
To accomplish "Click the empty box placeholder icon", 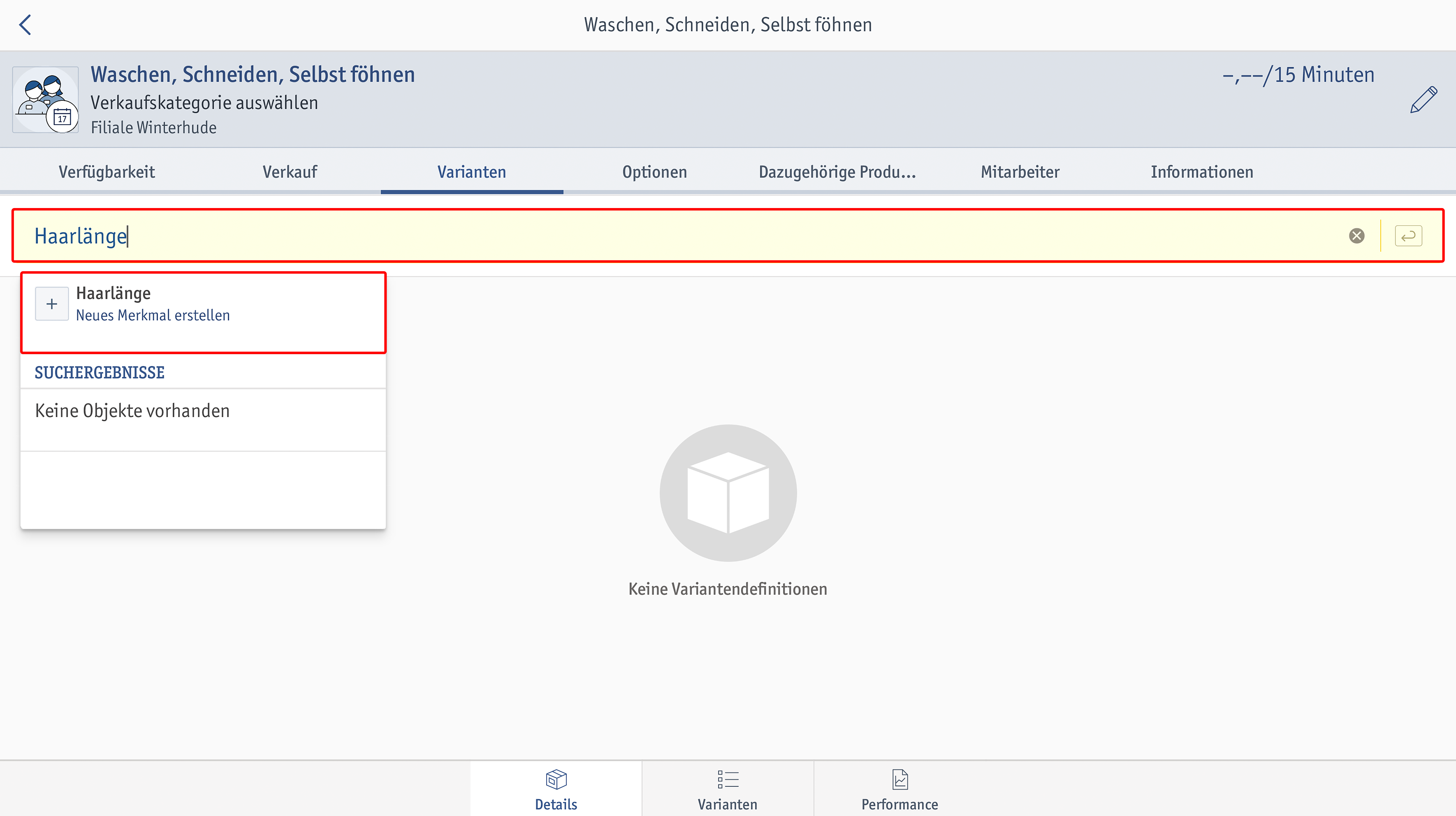I will pyautogui.click(x=728, y=493).
